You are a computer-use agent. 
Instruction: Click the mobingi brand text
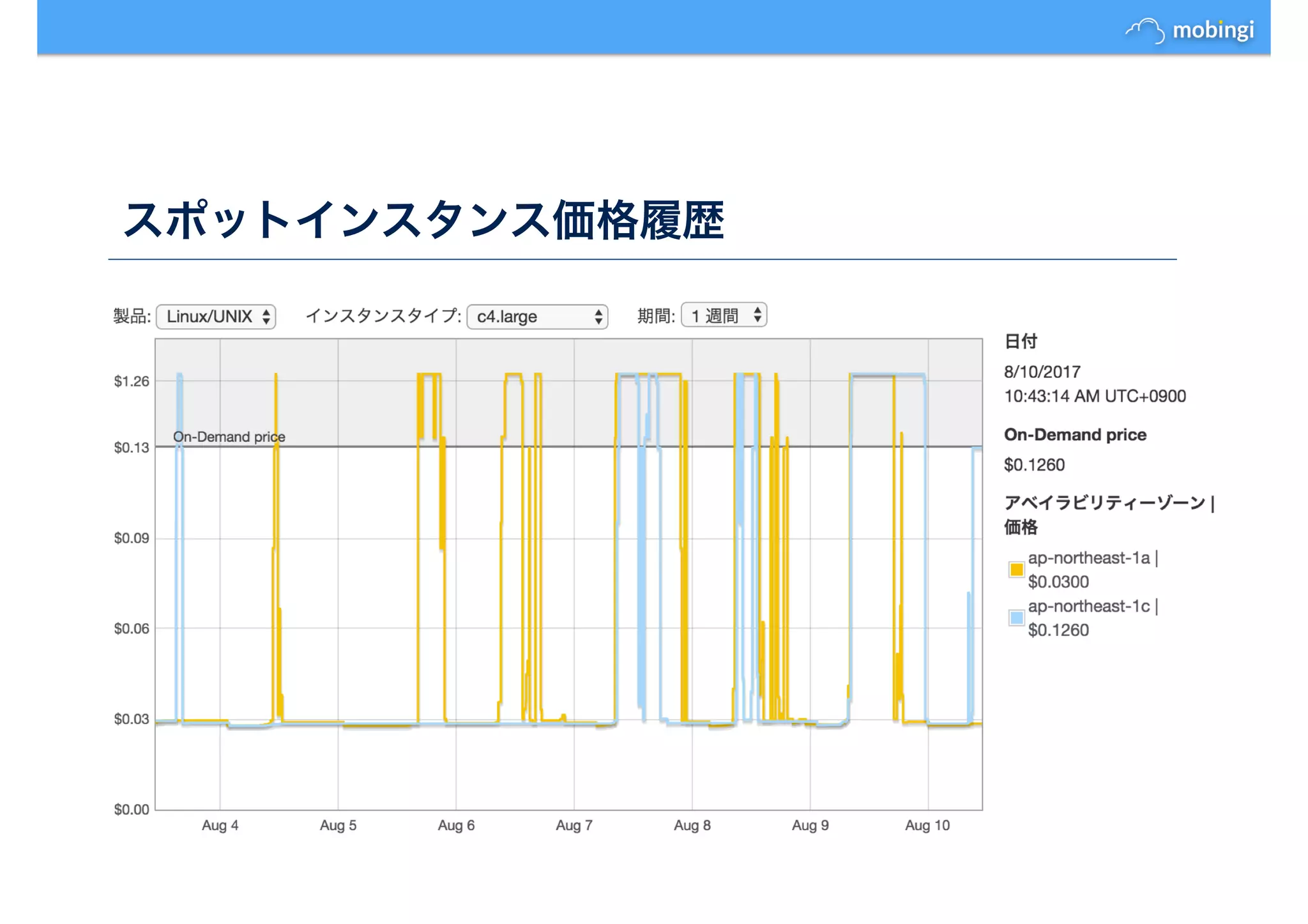pos(1213,30)
